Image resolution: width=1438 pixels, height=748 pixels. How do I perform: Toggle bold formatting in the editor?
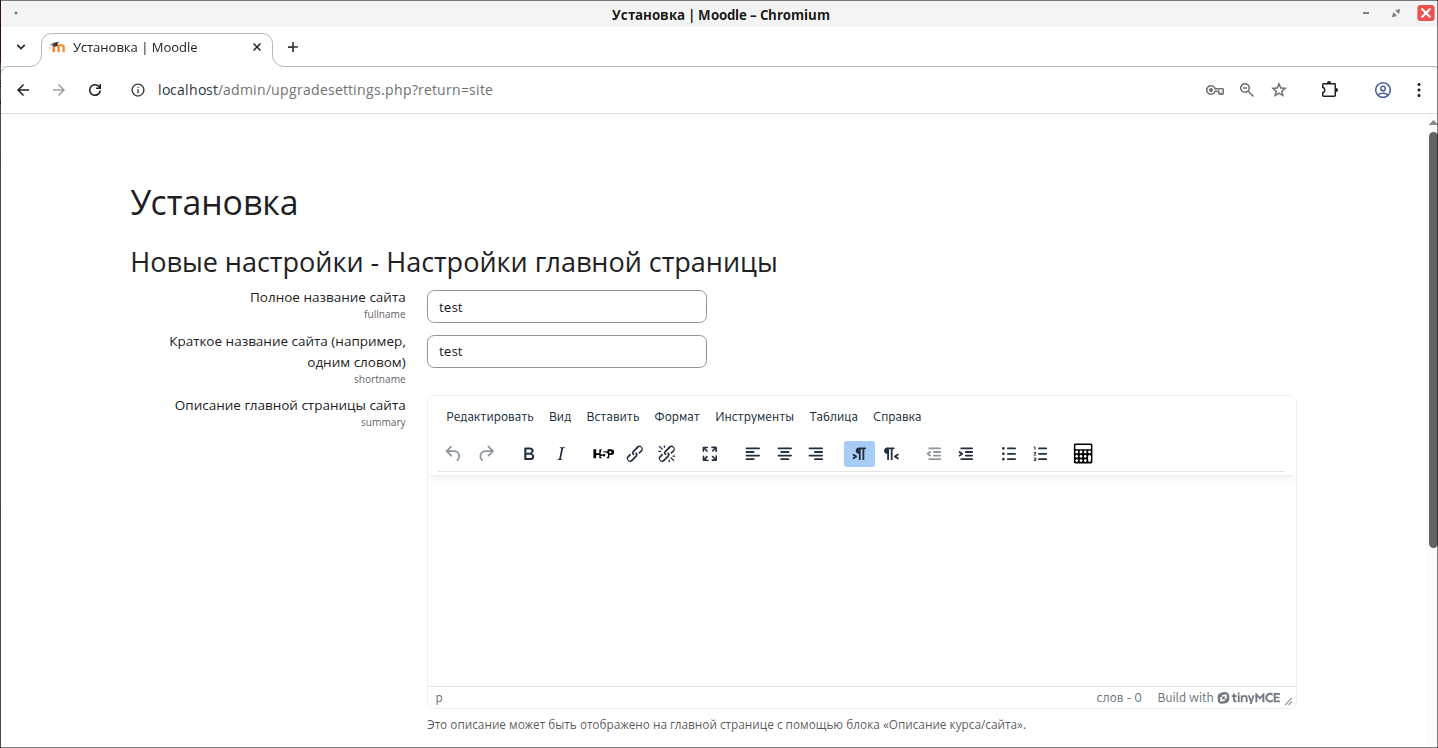click(x=529, y=454)
